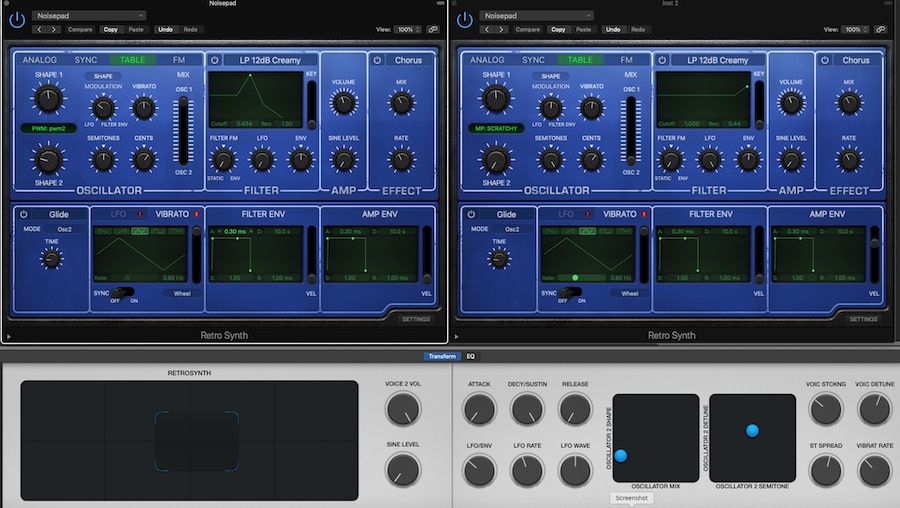Screen dimensions: 900x508
Task: Go to next preset in left plugin
Action: click(x=53, y=29)
